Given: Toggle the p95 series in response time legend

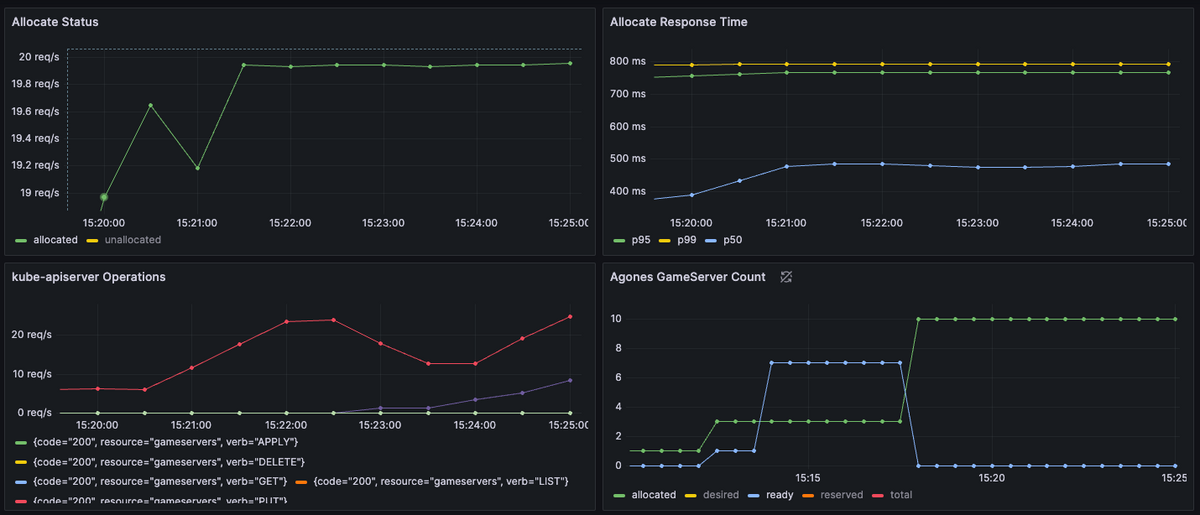Looking at the screenshot, I should click(x=641, y=240).
